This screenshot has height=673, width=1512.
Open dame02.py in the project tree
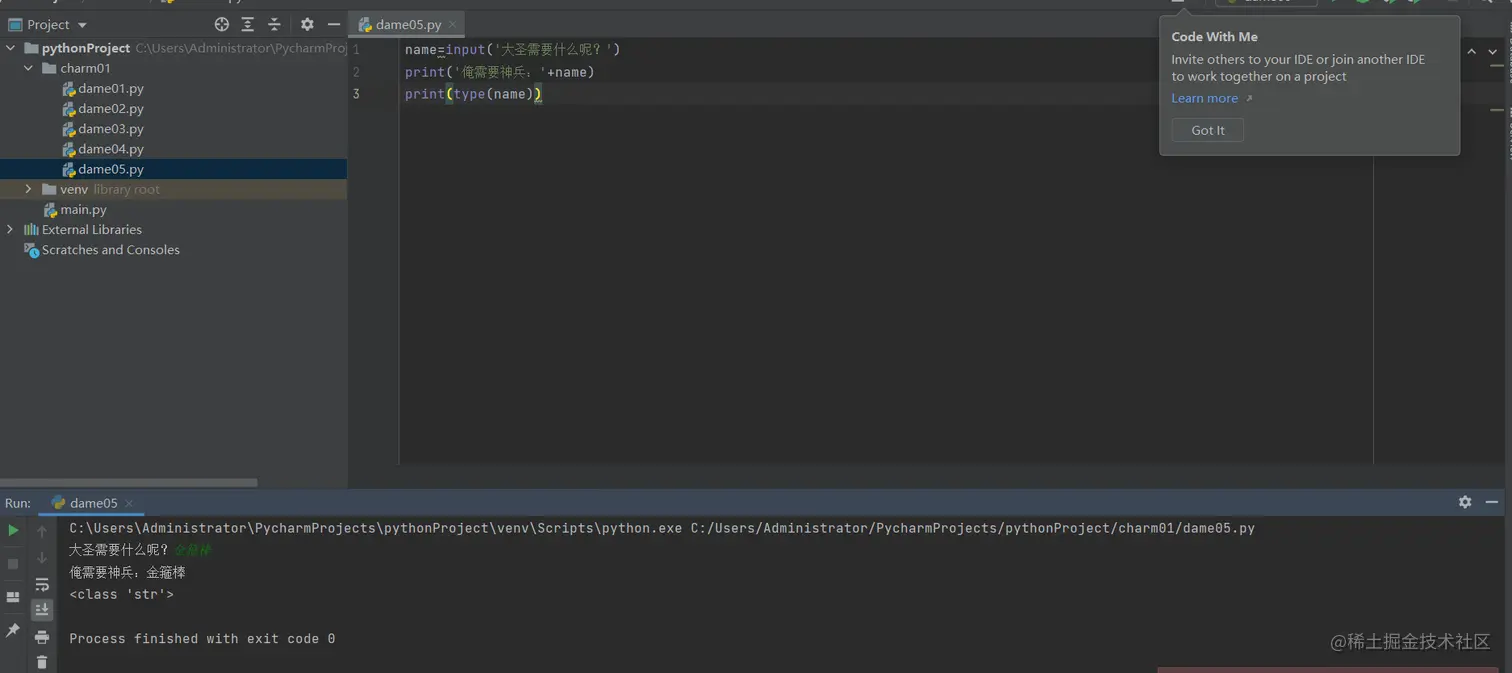[111, 108]
